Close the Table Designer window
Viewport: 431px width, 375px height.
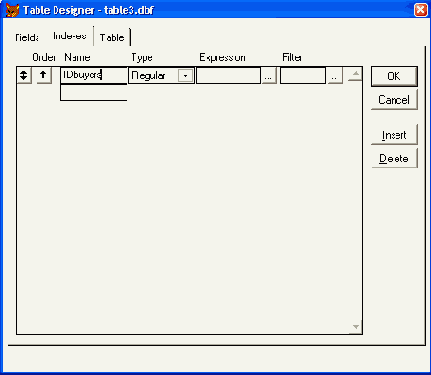pyautogui.click(x=420, y=10)
